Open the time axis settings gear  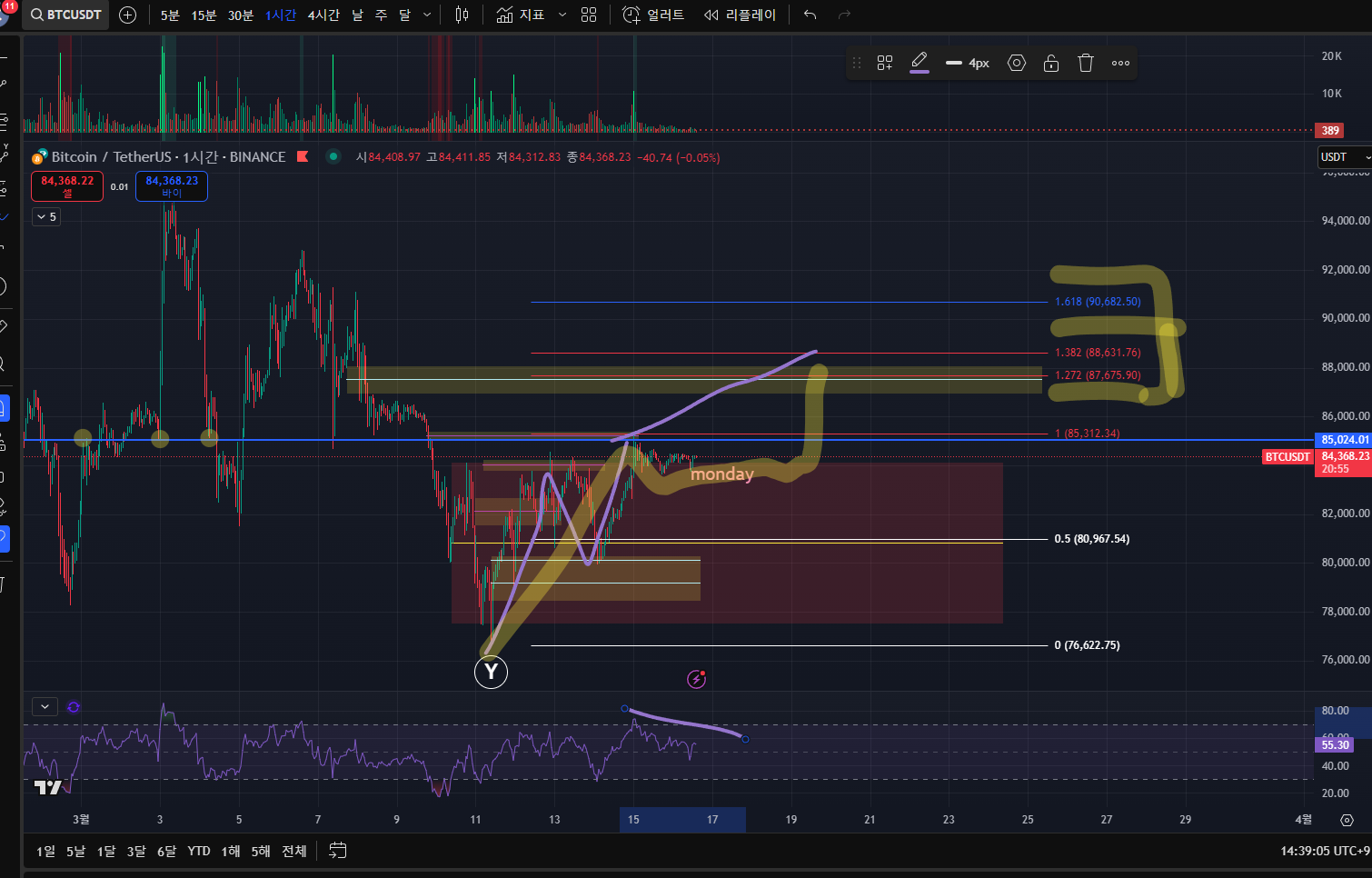(x=1347, y=820)
